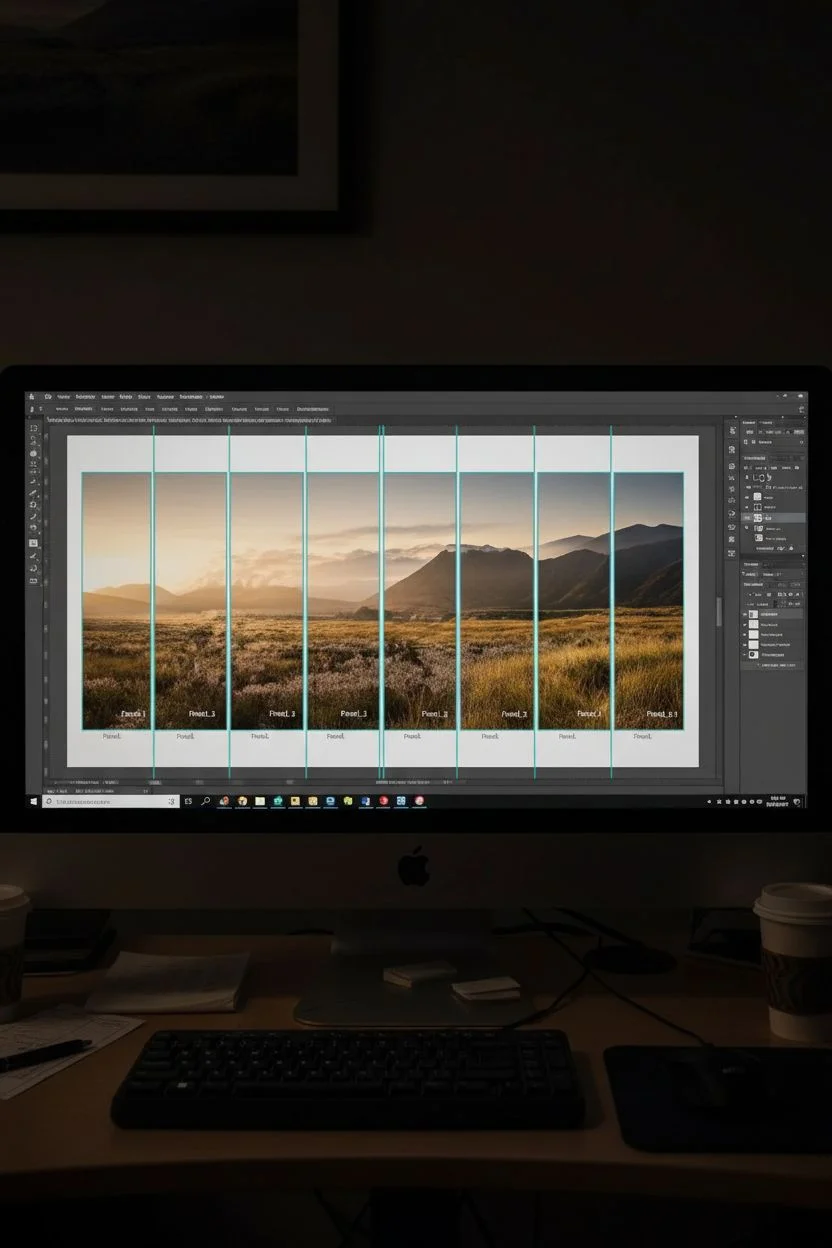Click inside the Windows taskbar search box

pyautogui.click(x=110, y=801)
